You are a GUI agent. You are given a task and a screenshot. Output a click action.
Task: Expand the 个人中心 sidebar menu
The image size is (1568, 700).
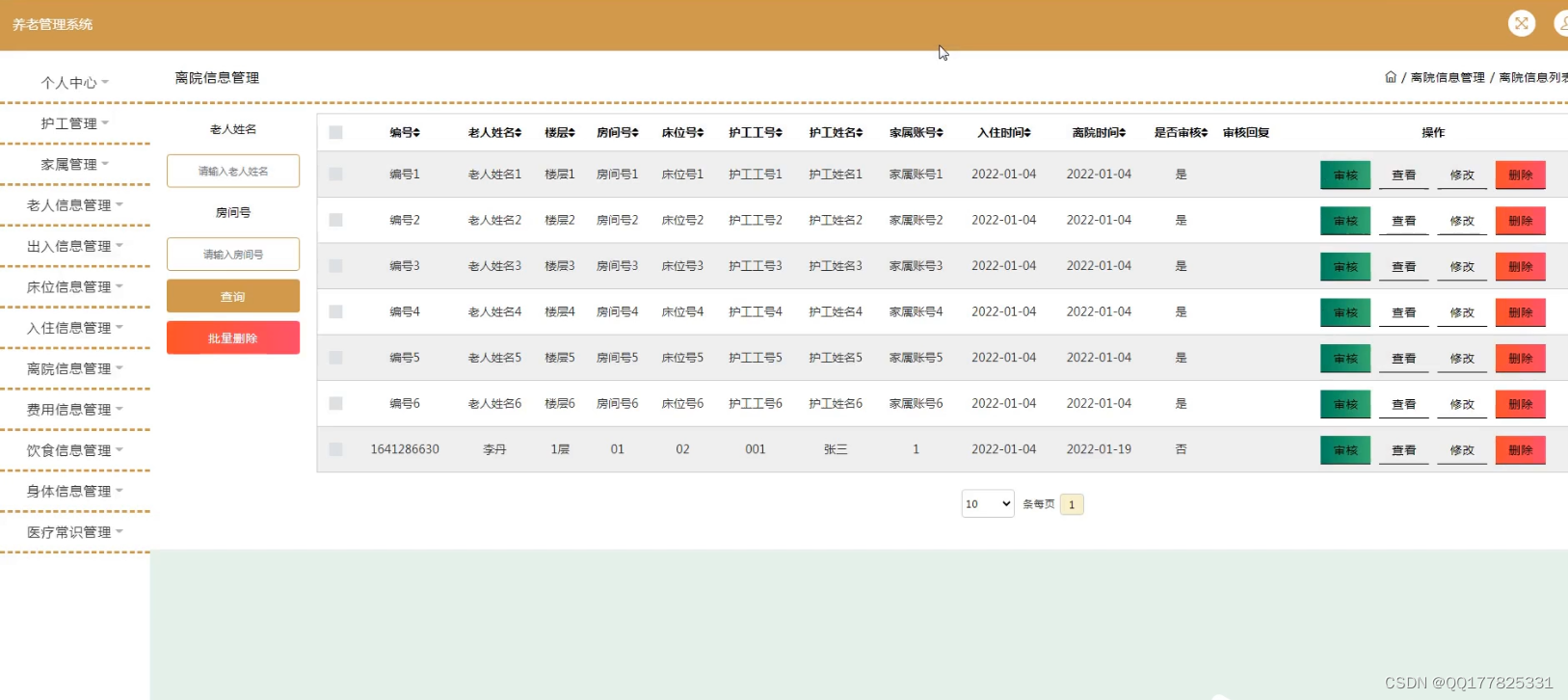point(74,83)
